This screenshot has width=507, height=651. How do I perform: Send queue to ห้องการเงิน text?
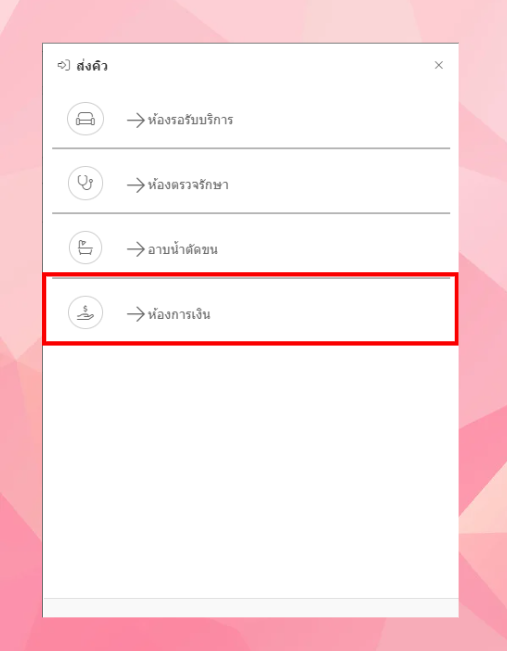click(x=179, y=314)
